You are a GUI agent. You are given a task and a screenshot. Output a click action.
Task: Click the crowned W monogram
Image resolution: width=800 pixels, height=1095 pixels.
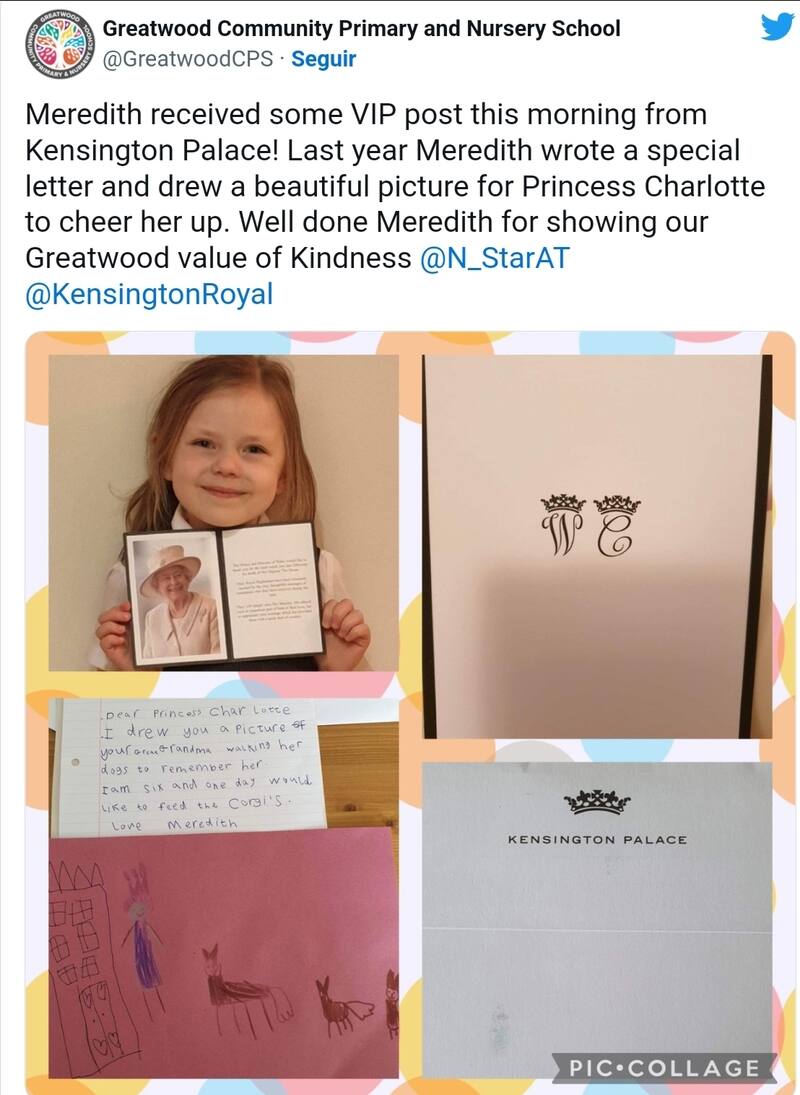(563, 525)
